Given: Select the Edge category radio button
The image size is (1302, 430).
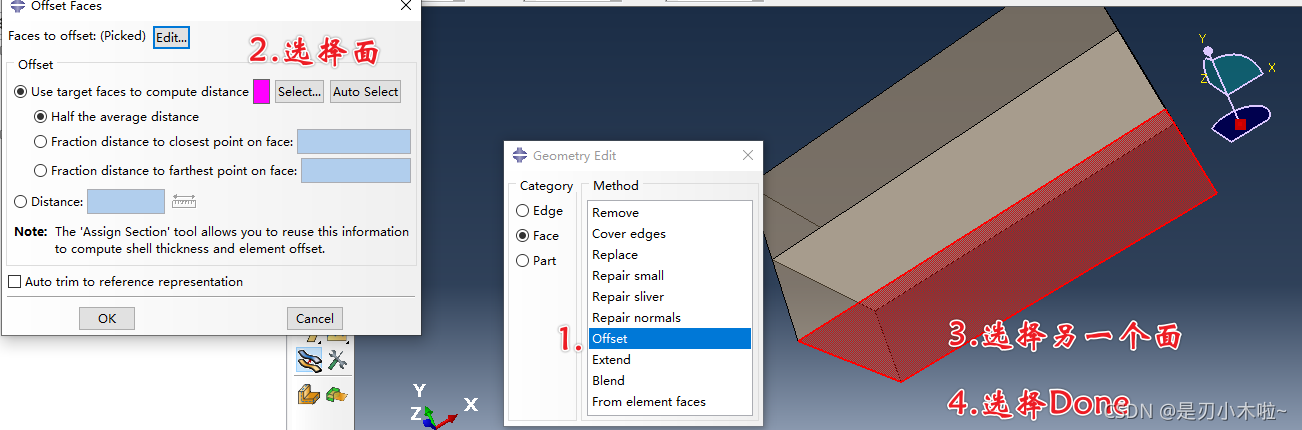Looking at the screenshot, I should [x=523, y=211].
